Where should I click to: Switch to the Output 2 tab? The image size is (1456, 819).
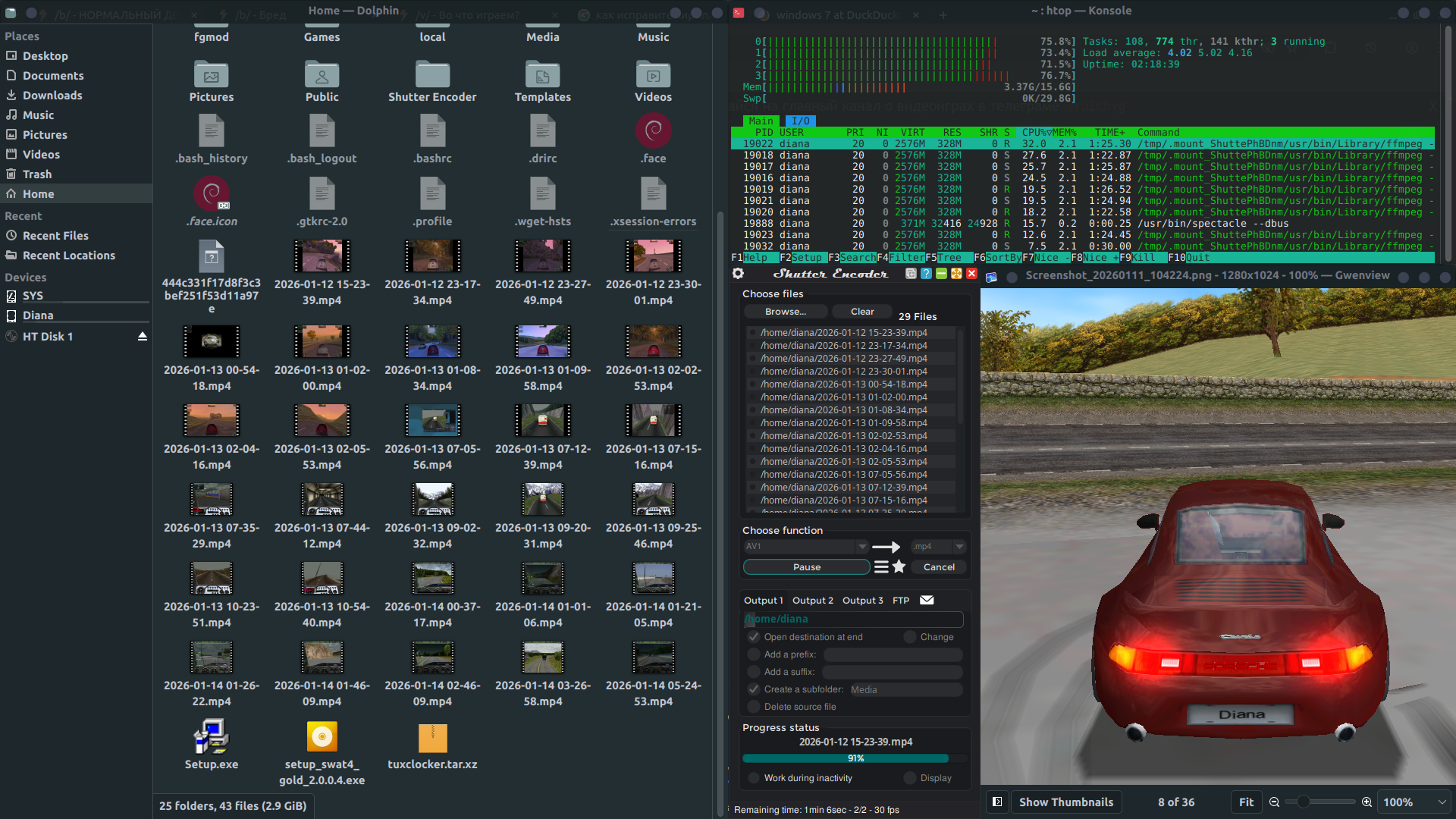(812, 600)
